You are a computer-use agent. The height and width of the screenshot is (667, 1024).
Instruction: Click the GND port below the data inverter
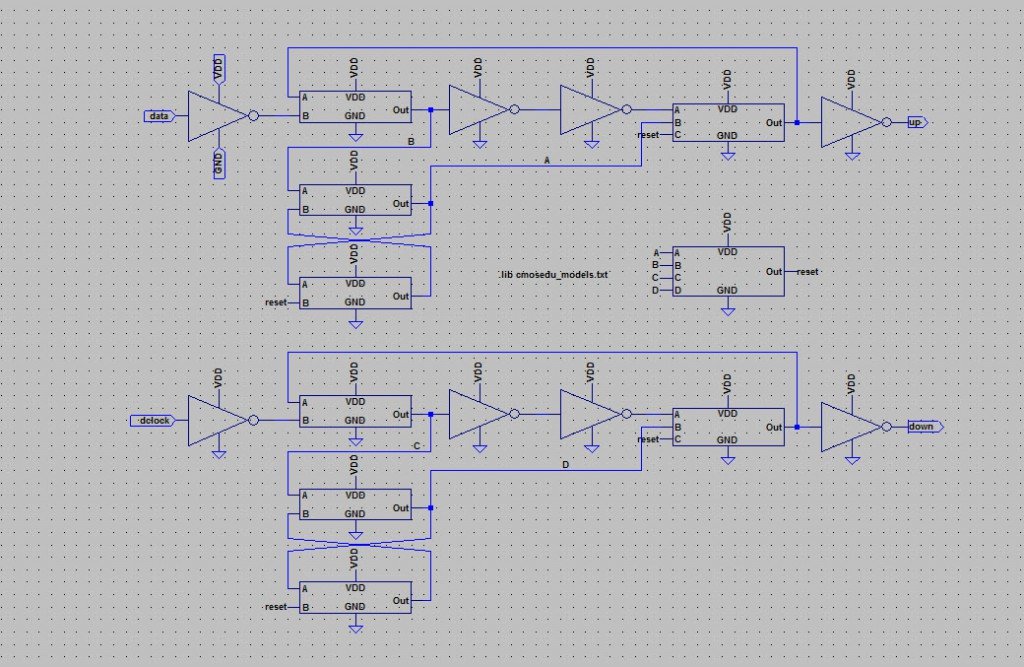[x=219, y=163]
